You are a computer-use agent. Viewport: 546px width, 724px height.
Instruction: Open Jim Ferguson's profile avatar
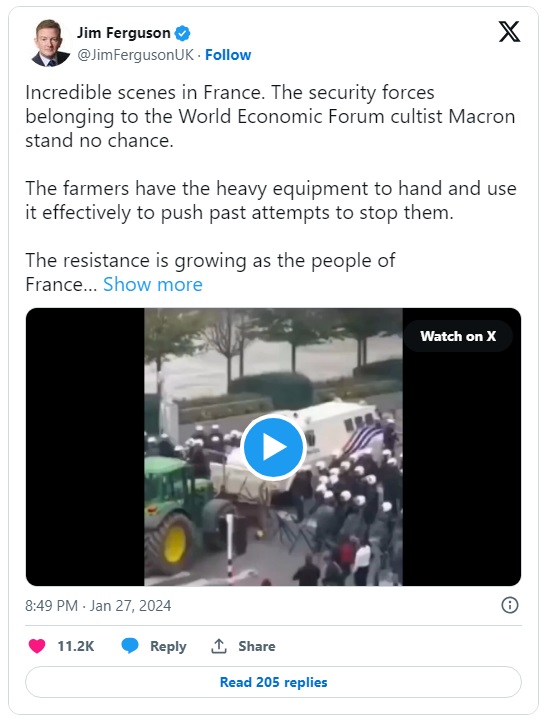pyautogui.click(x=50, y=43)
